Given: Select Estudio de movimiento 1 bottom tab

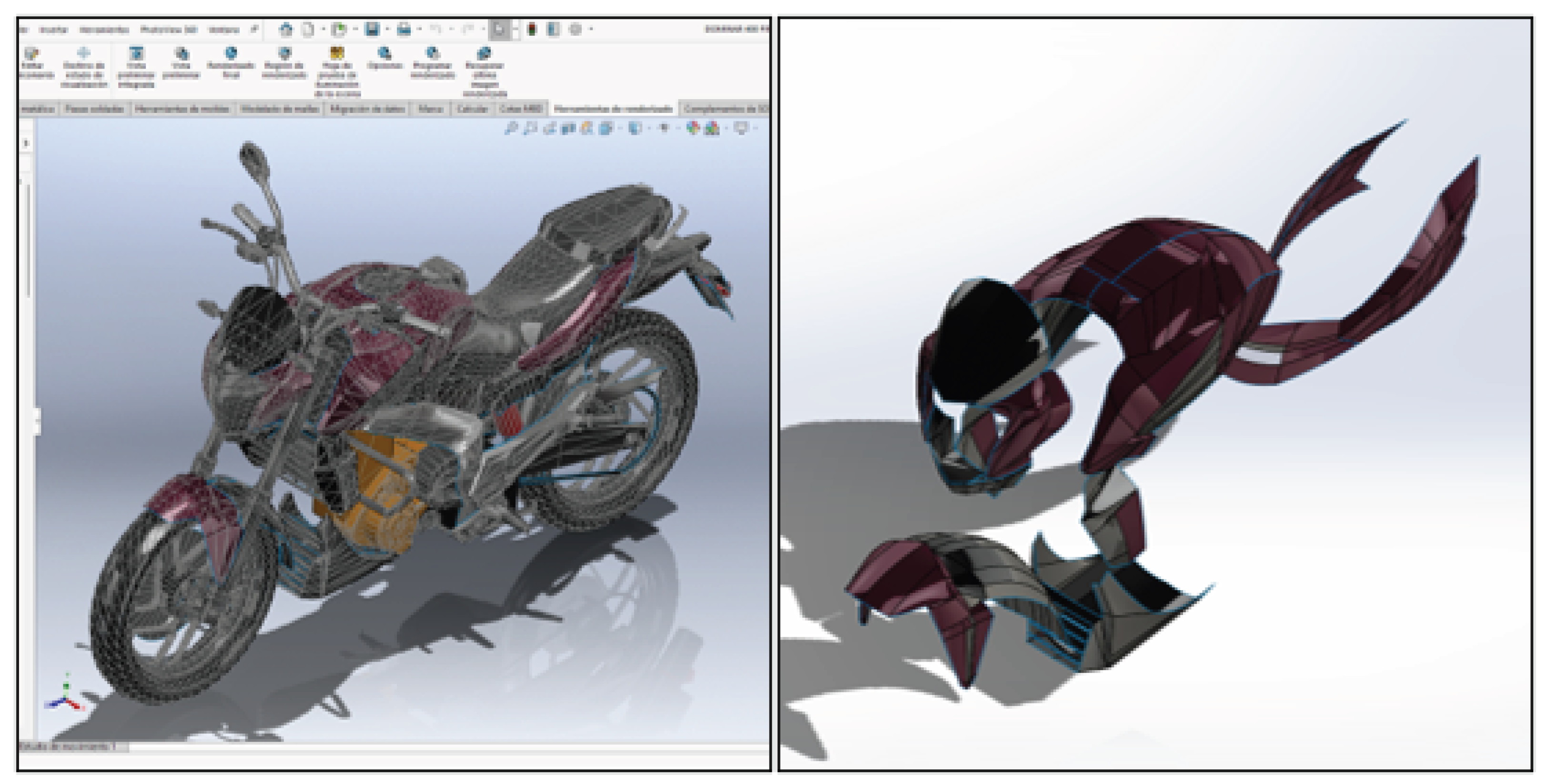Looking at the screenshot, I should [x=66, y=746].
